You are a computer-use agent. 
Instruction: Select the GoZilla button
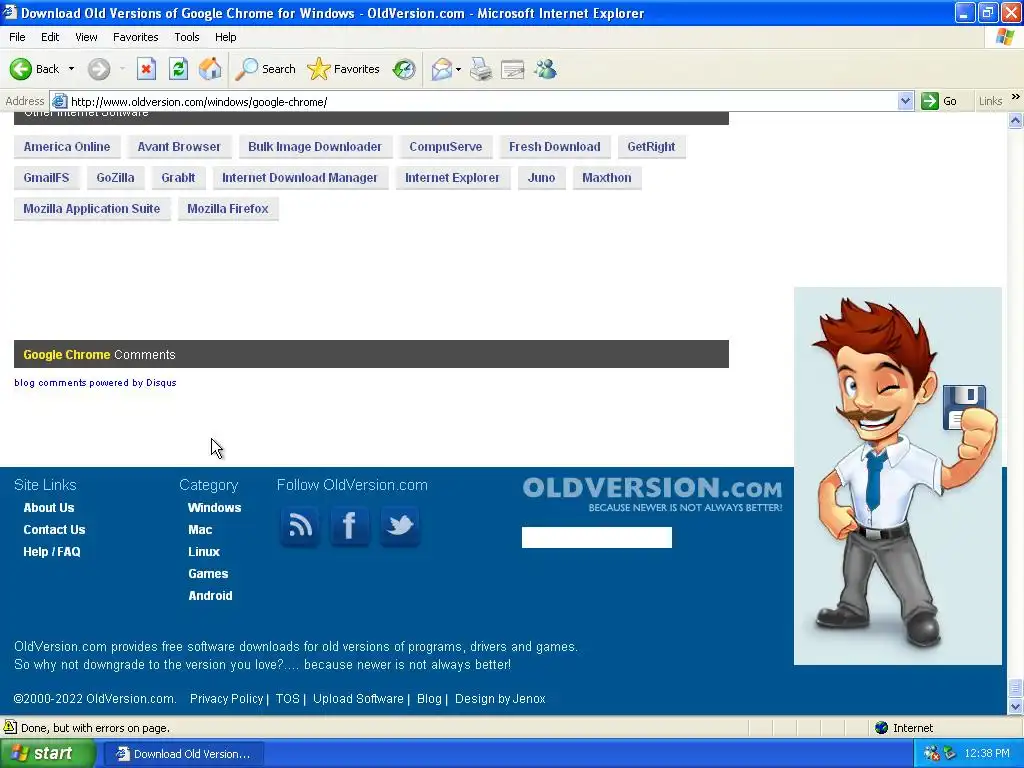tap(115, 178)
